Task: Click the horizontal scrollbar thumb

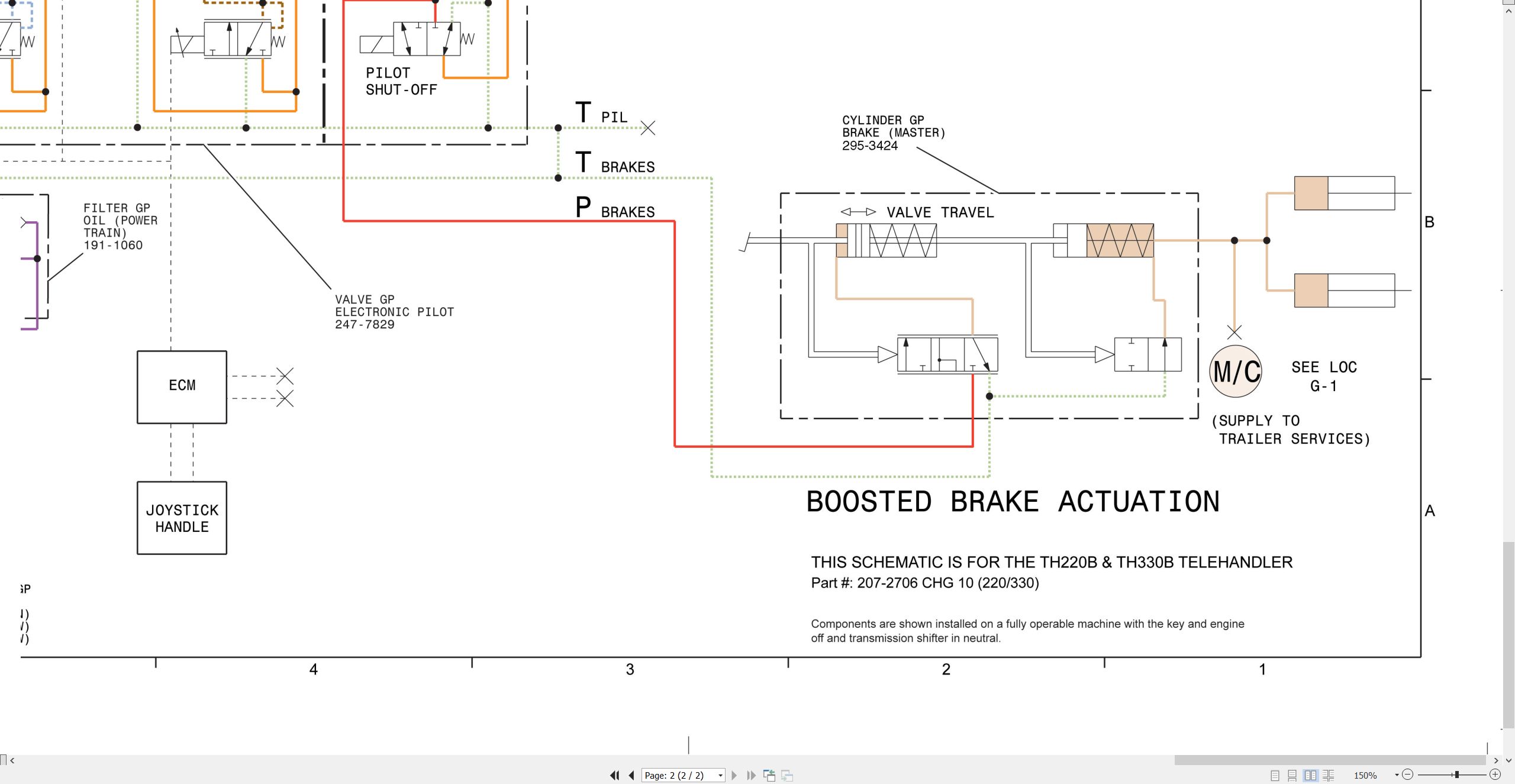Action: point(1330,760)
